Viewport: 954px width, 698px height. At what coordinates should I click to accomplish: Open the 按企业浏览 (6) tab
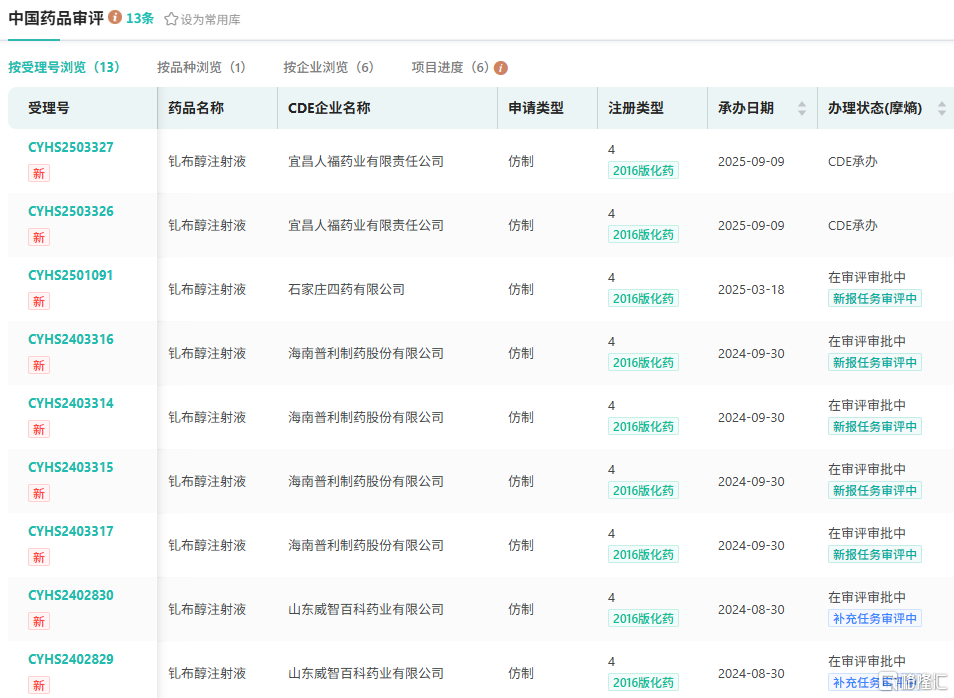(x=329, y=67)
